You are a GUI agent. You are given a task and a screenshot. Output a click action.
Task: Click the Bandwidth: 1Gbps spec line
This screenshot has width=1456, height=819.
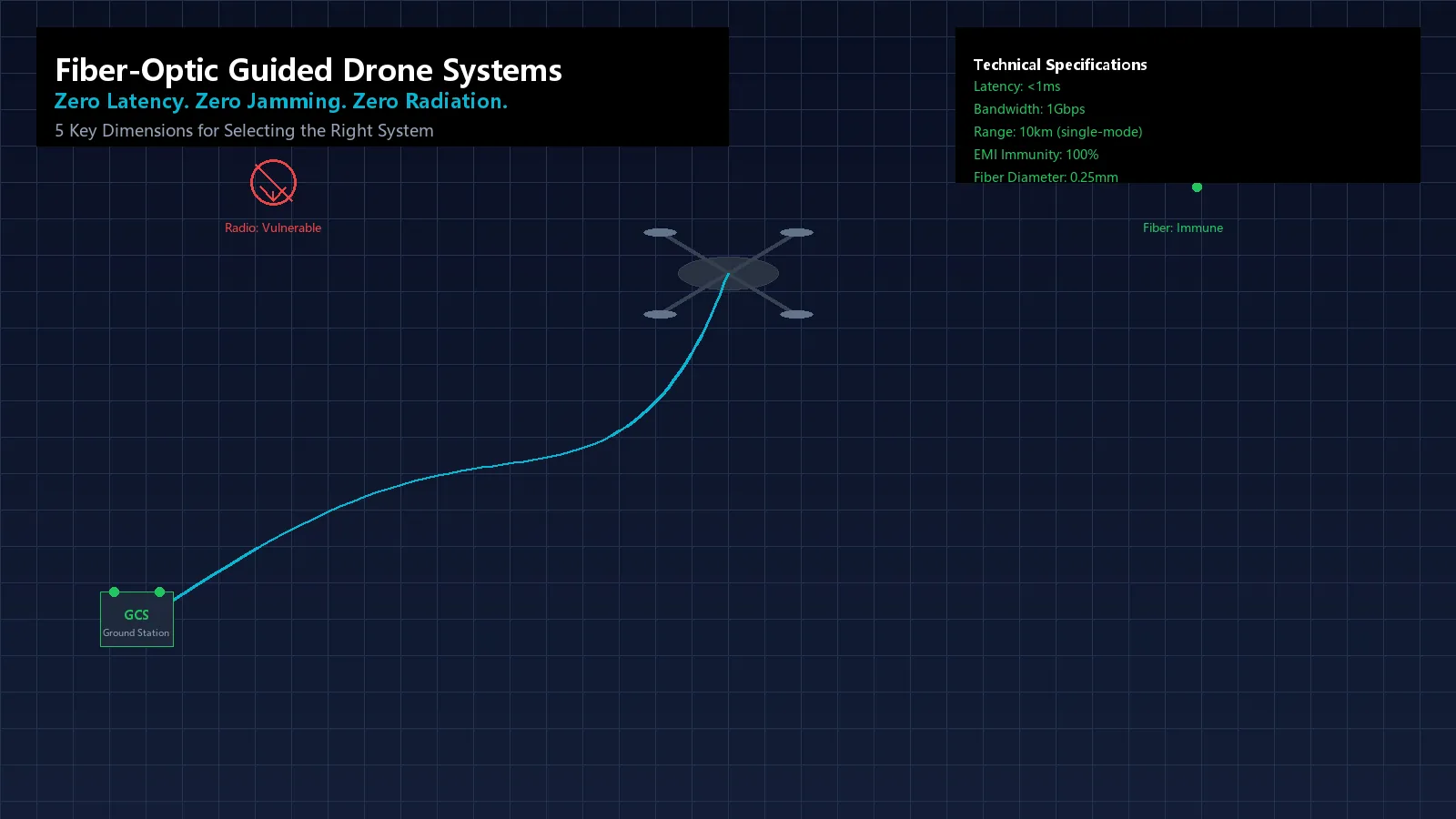[1029, 109]
